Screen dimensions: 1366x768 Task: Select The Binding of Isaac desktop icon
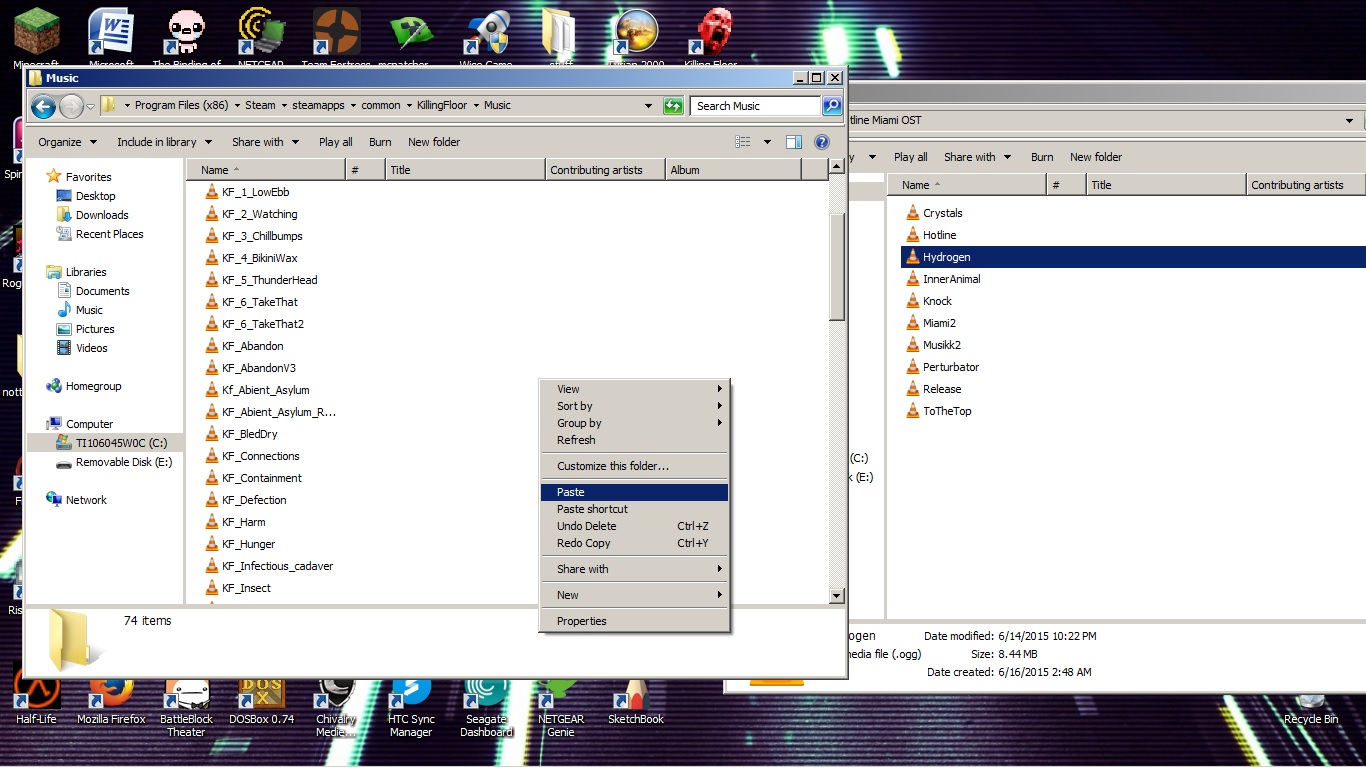point(186,38)
